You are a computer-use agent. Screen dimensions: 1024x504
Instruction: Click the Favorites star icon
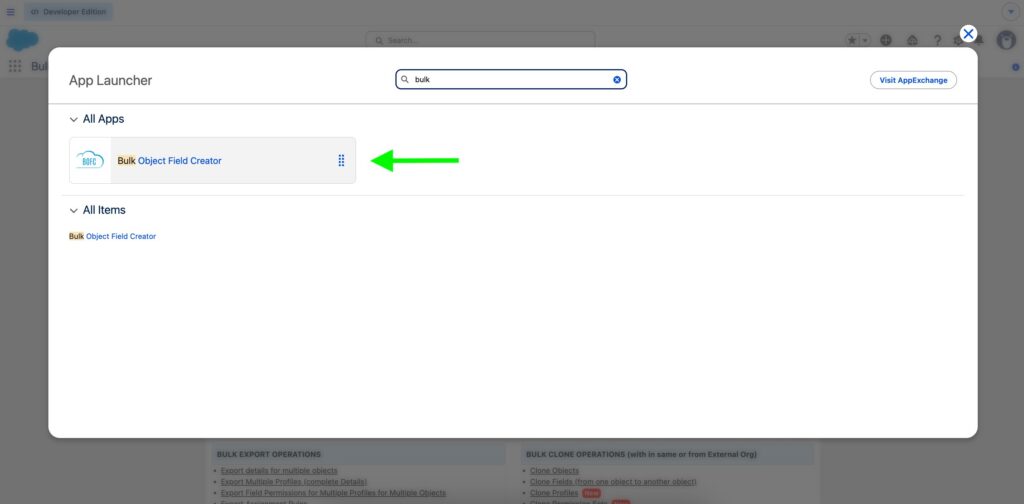[852, 40]
